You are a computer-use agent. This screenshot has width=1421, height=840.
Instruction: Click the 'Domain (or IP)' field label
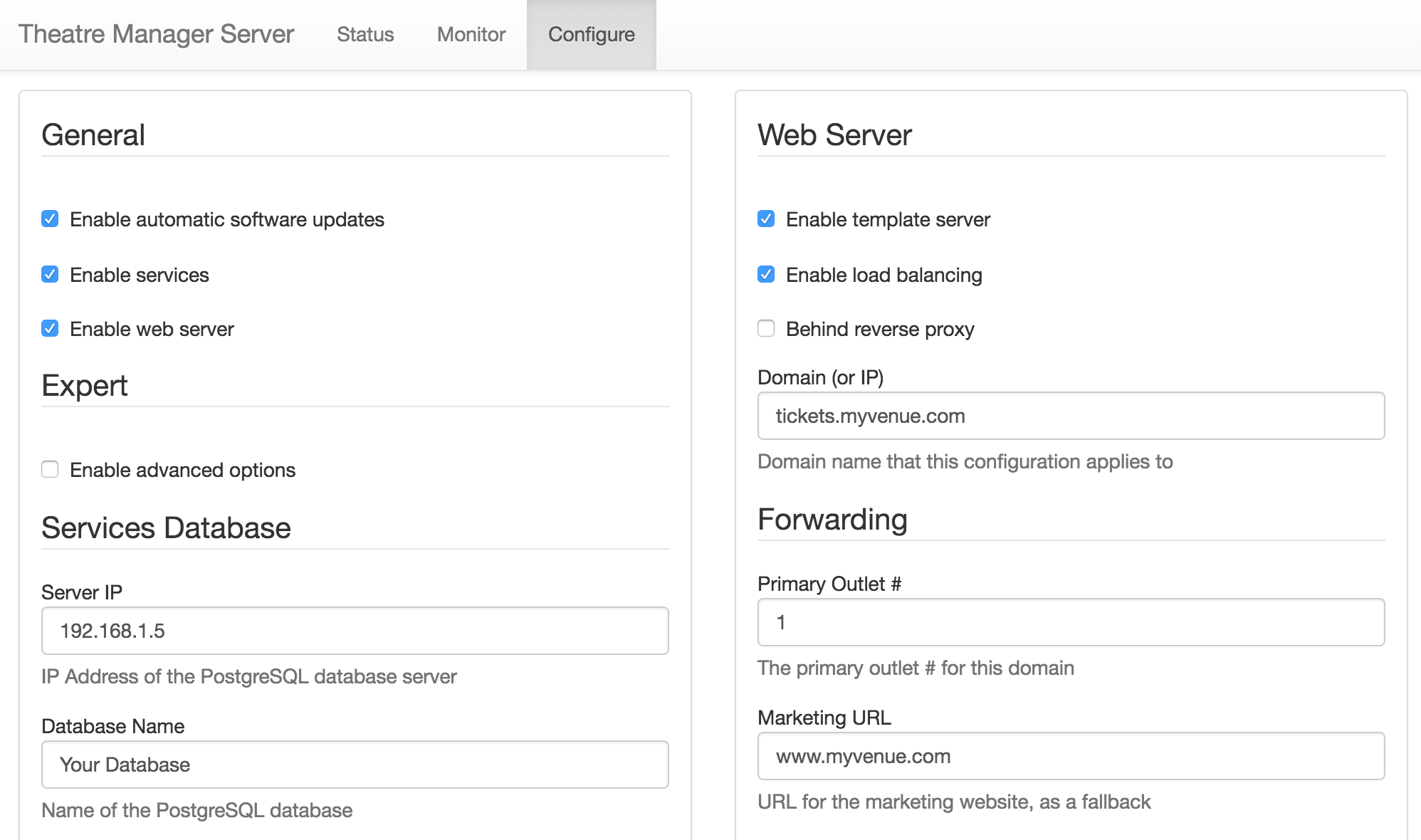(x=821, y=377)
